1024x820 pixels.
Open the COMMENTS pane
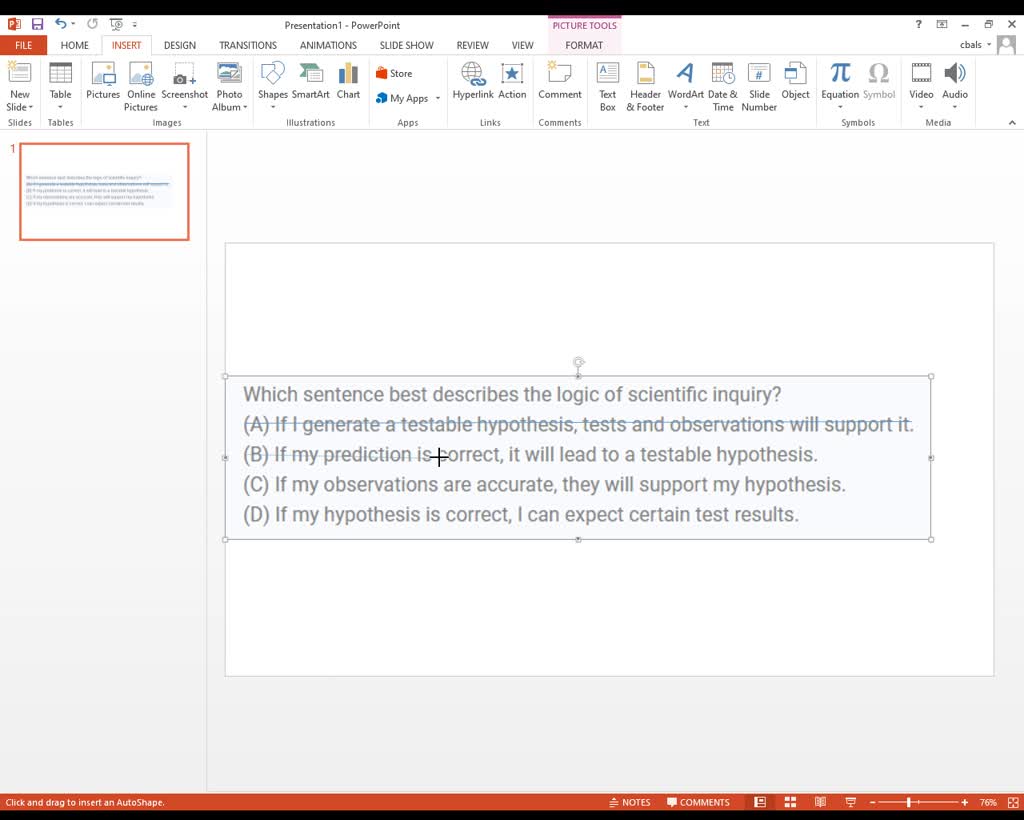pyautogui.click(x=698, y=801)
